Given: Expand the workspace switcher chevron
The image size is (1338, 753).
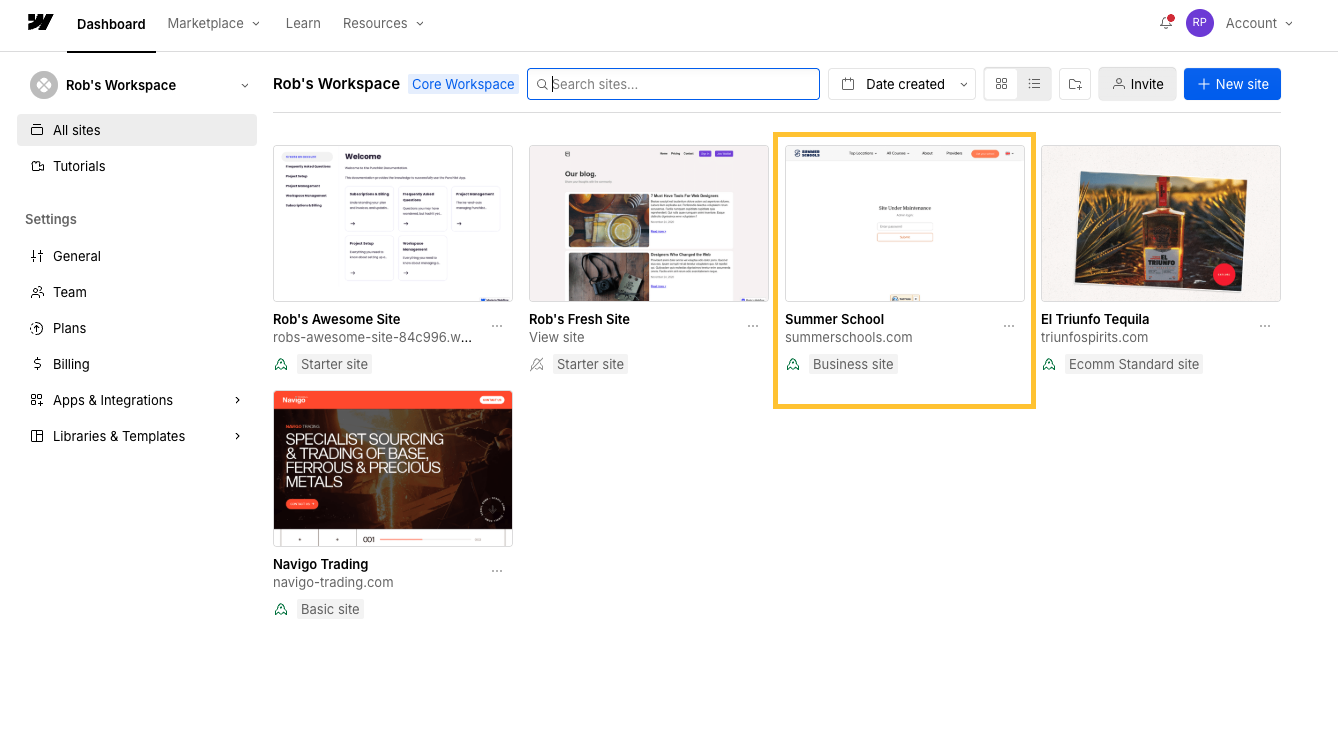Looking at the screenshot, I should pos(245,85).
